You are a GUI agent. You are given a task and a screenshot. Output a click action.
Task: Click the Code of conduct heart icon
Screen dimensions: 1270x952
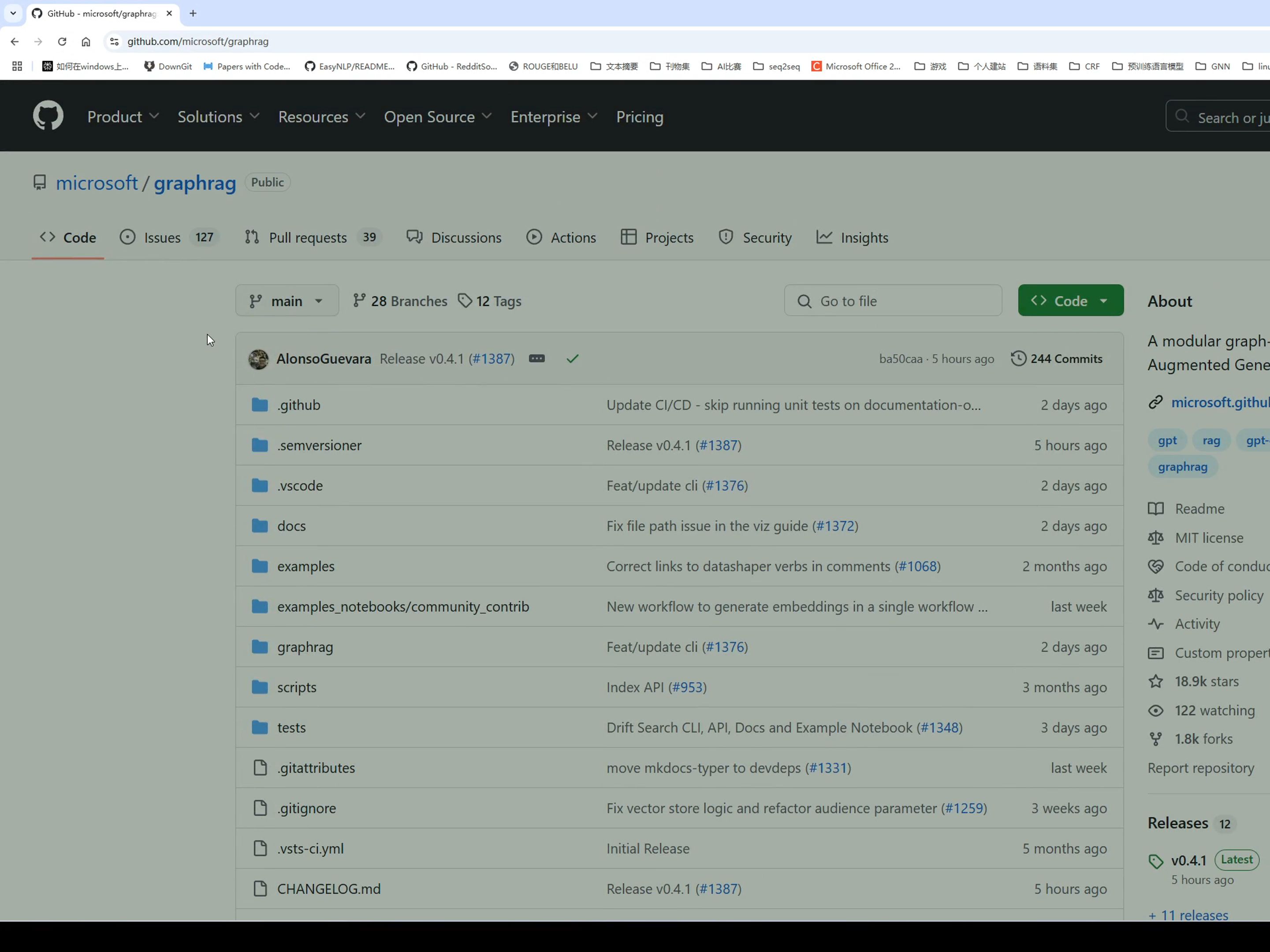1156,567
